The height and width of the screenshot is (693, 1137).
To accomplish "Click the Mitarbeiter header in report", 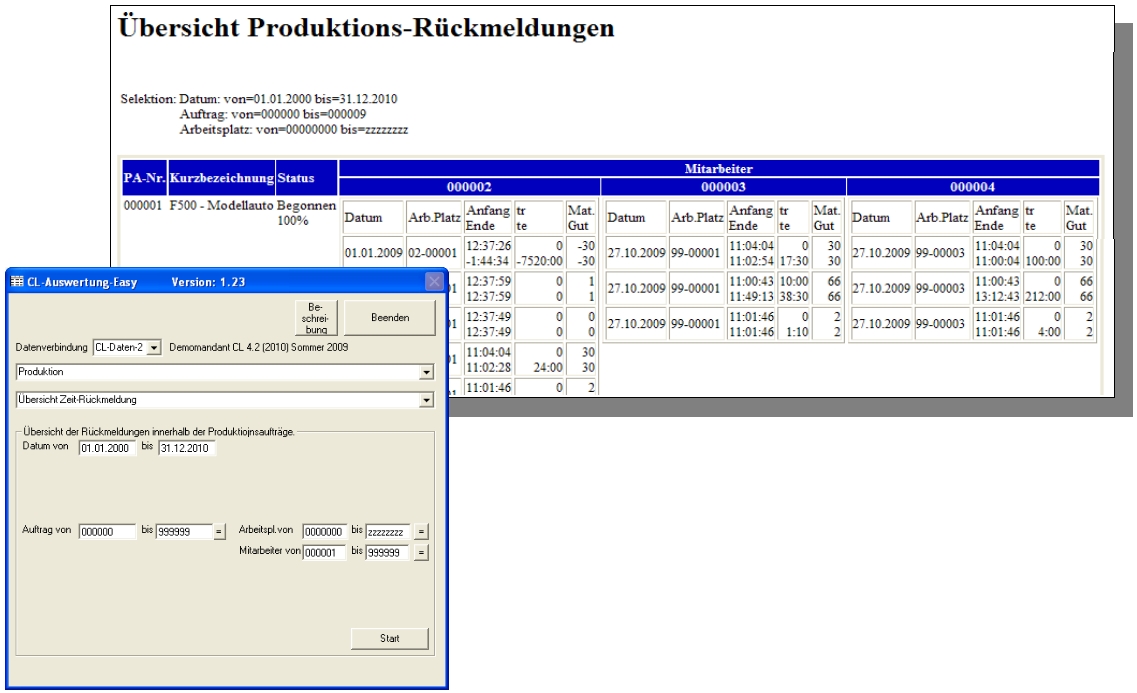I will coord(719,168).
